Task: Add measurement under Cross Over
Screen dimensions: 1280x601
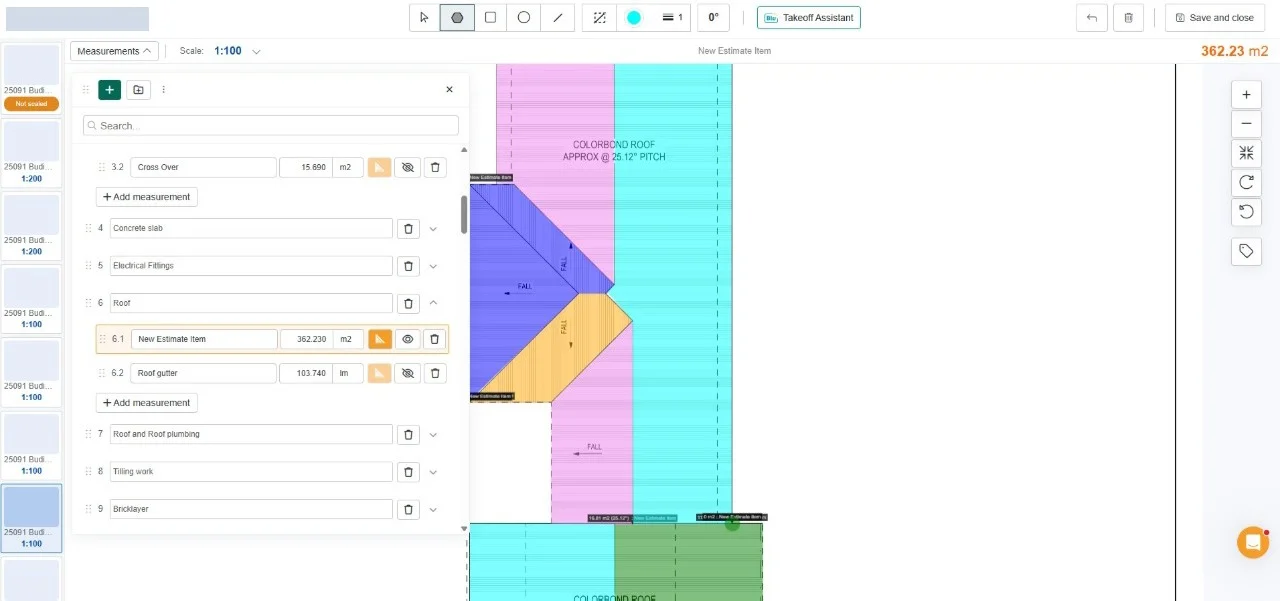Action: (147, 197)
